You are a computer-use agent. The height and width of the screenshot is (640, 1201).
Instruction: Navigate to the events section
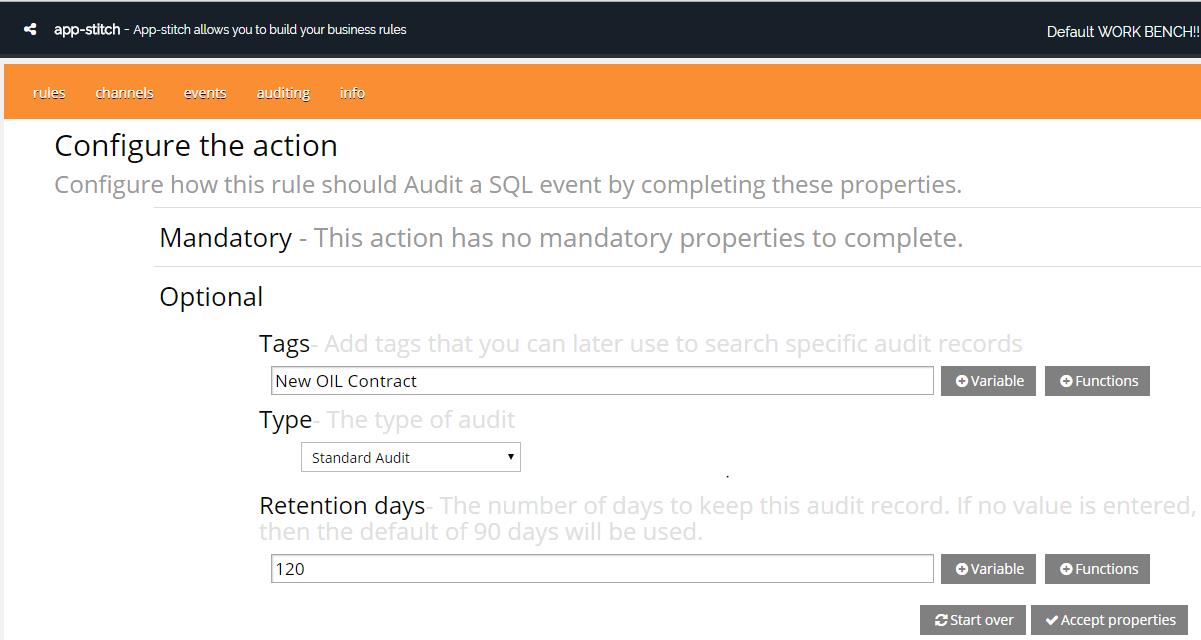205,93
